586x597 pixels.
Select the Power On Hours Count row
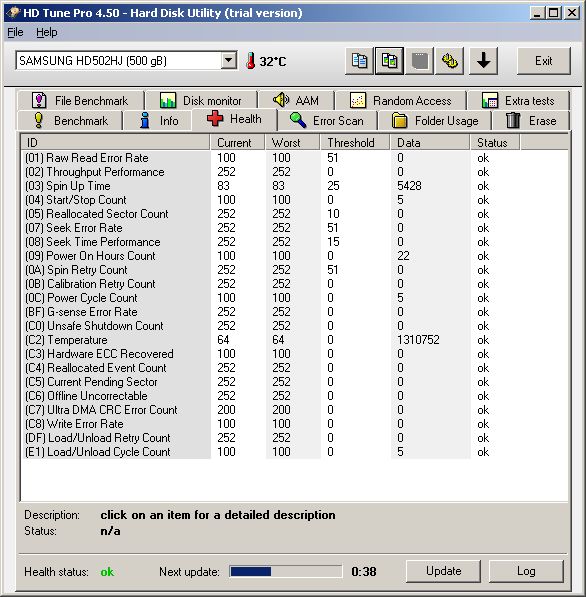[x=294, y=256]
